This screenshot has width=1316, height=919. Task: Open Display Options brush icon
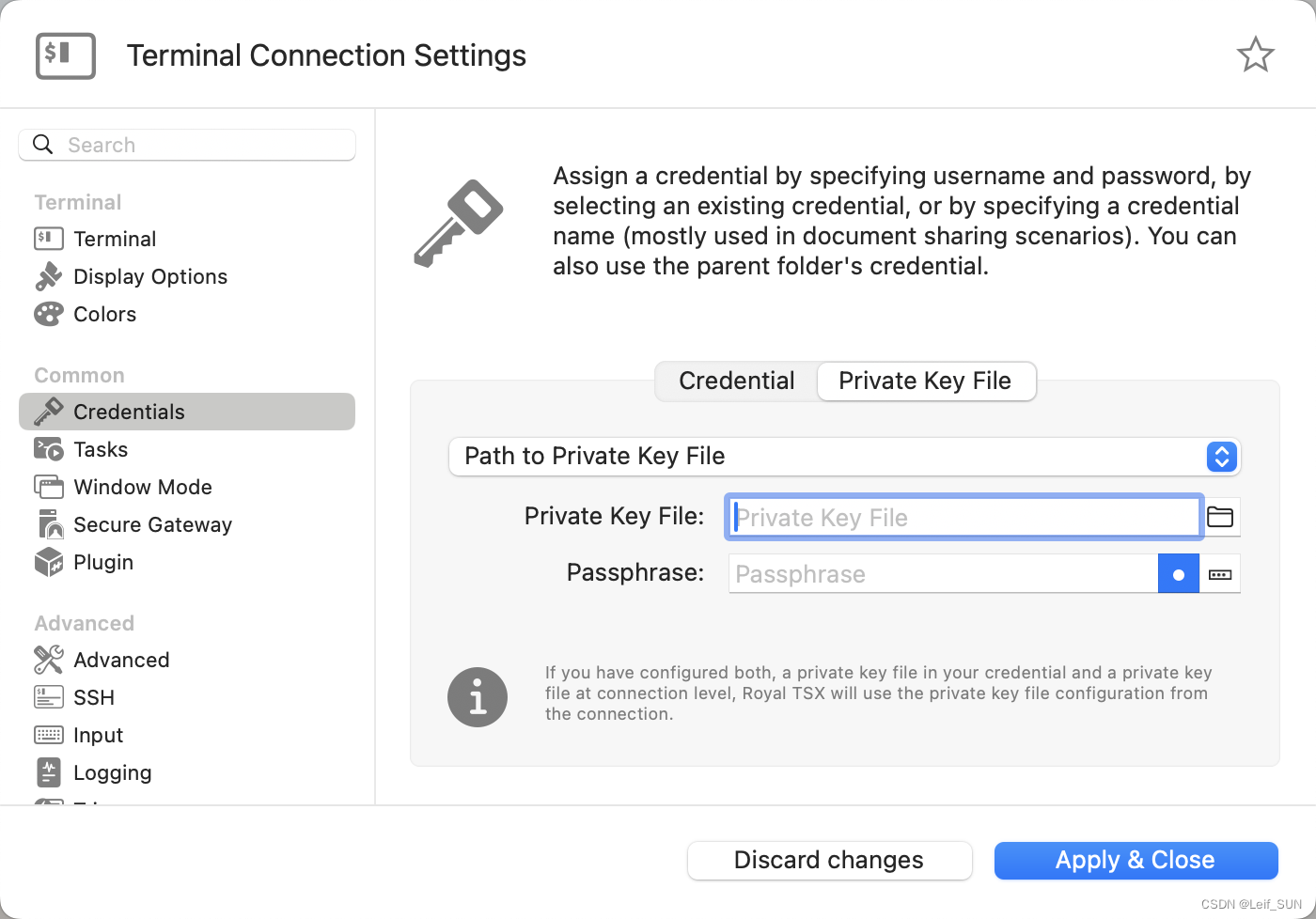48,276
